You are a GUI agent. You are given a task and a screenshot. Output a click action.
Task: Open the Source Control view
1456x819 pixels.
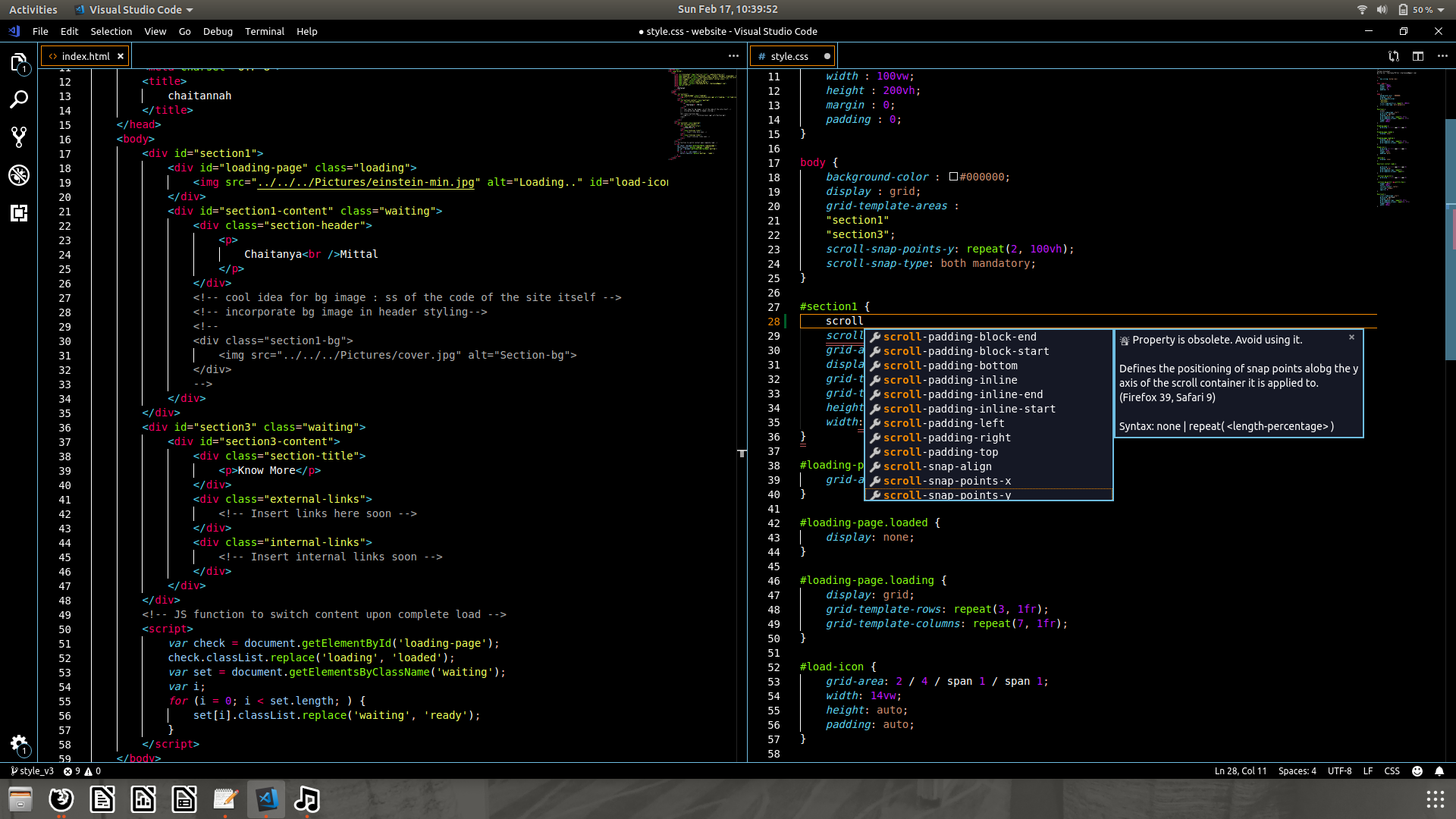pyautogui.click(x=19, y=136)
